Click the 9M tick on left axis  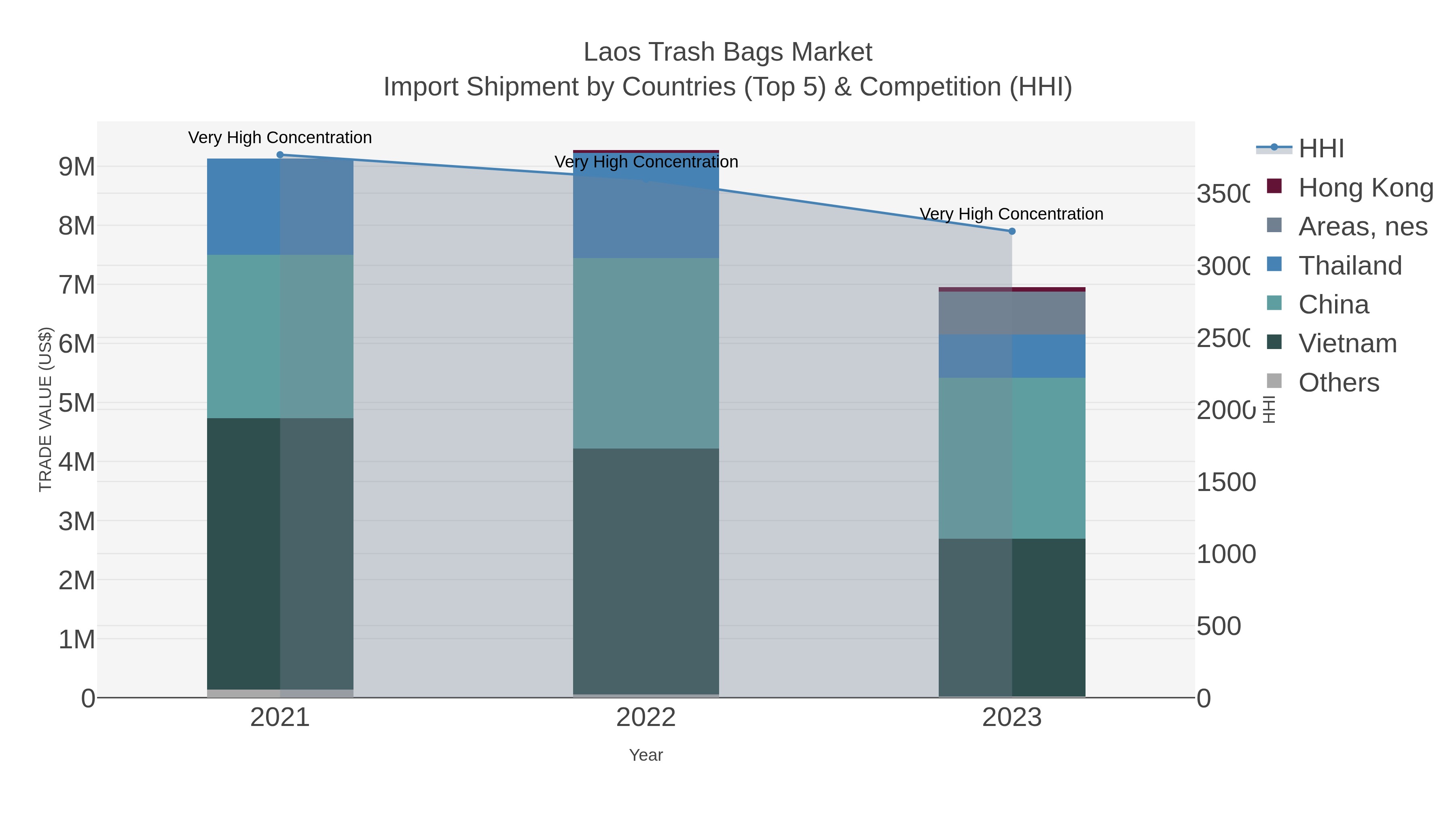(x=77, y=167)
